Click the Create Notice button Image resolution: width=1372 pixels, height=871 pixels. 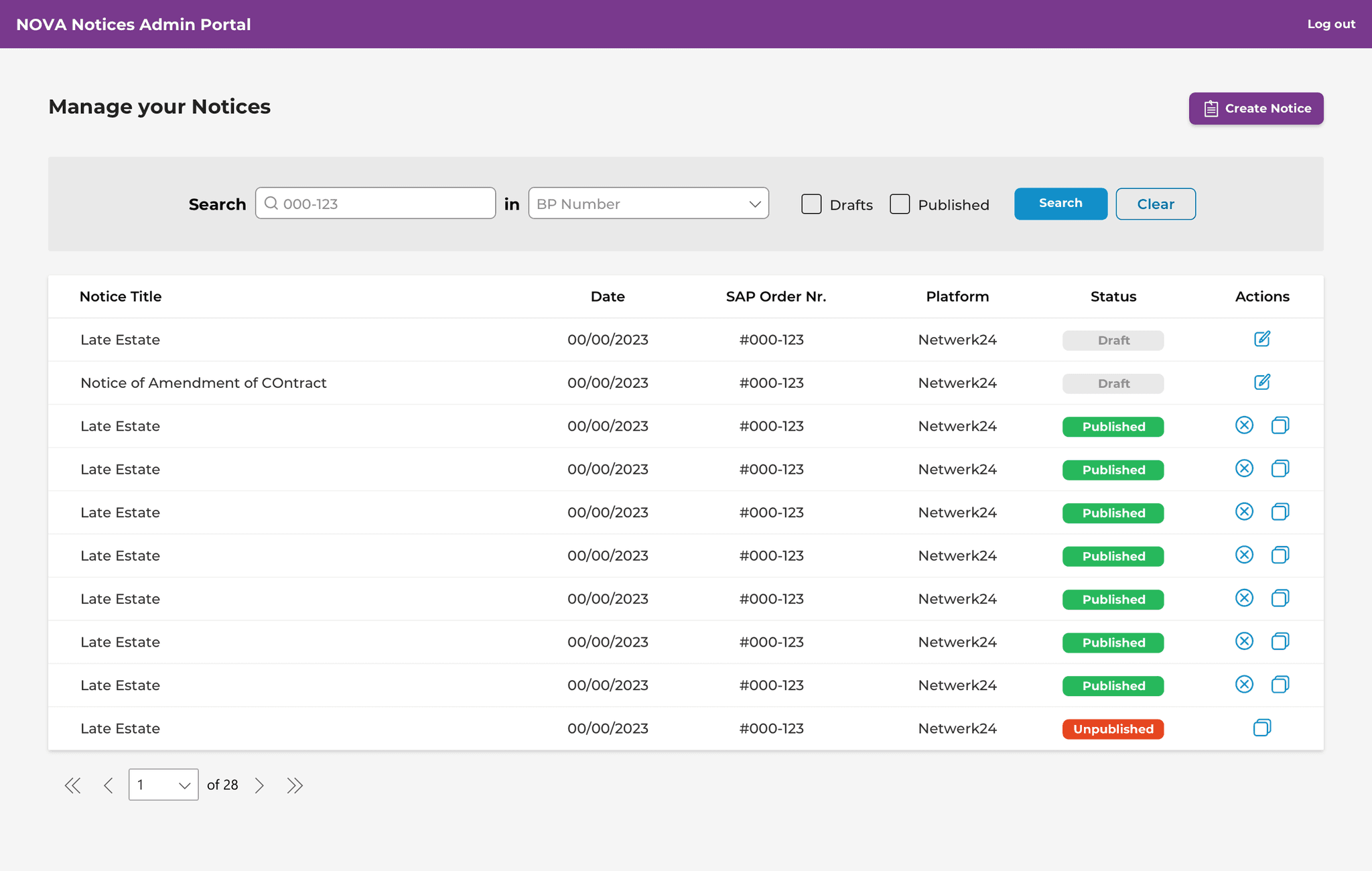click(x=1255, y=109)
